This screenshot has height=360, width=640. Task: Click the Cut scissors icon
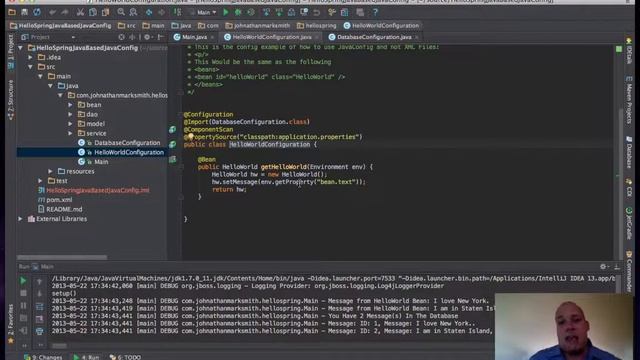(x=80, y=12)
